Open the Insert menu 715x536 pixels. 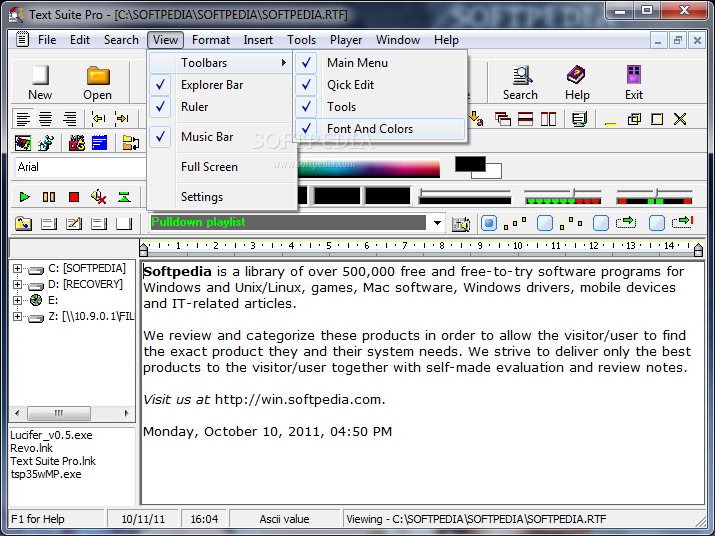tap(258, 40)
